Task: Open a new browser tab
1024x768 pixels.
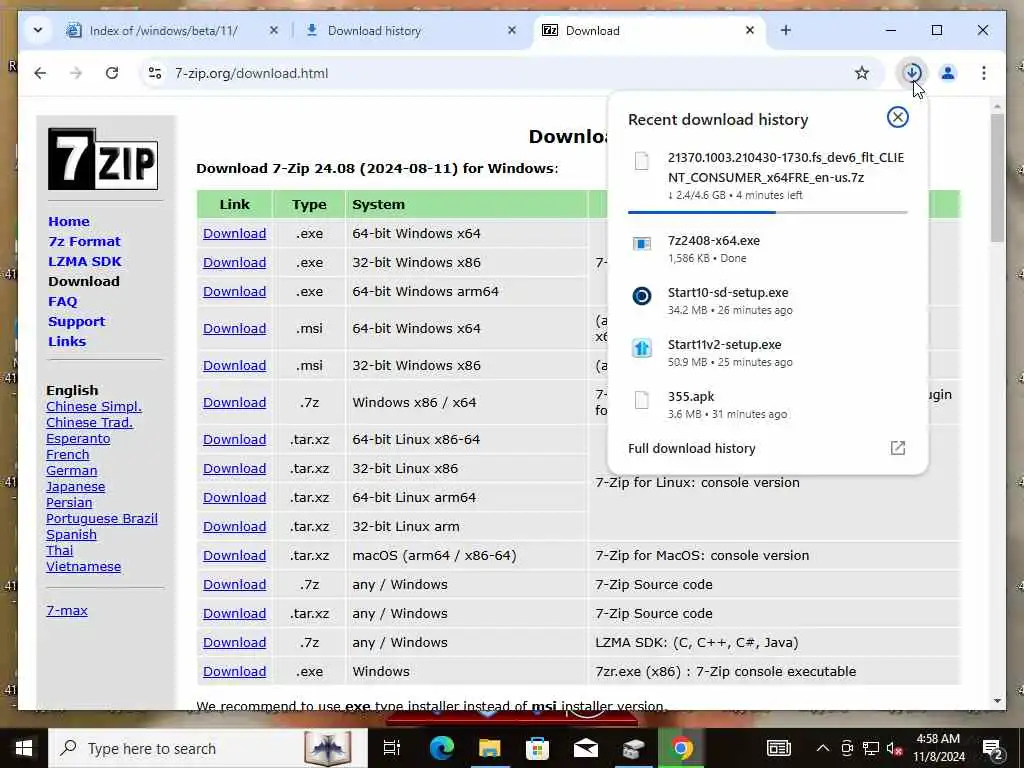Action: point(786,30)
